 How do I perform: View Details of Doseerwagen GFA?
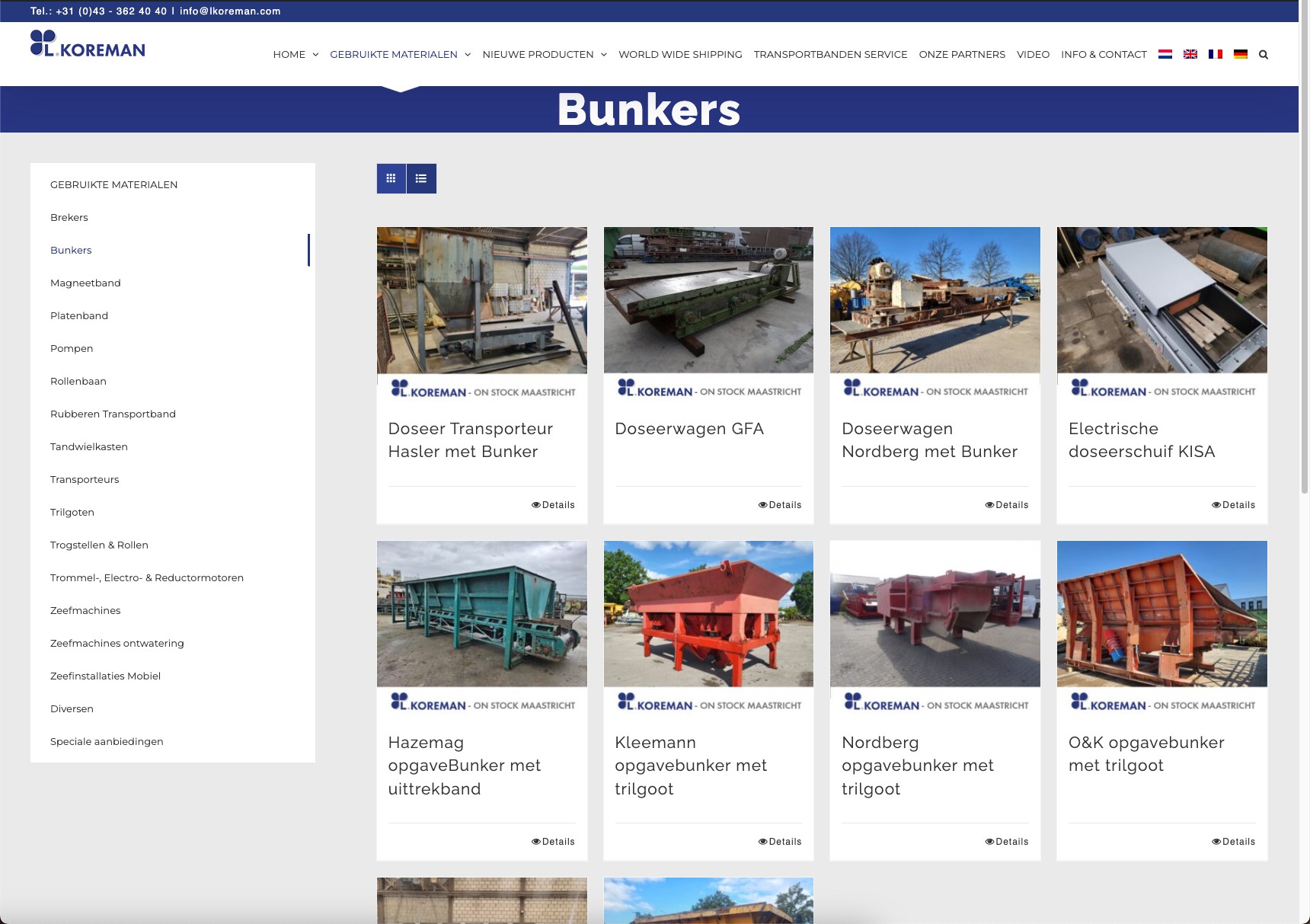point(780,505)
